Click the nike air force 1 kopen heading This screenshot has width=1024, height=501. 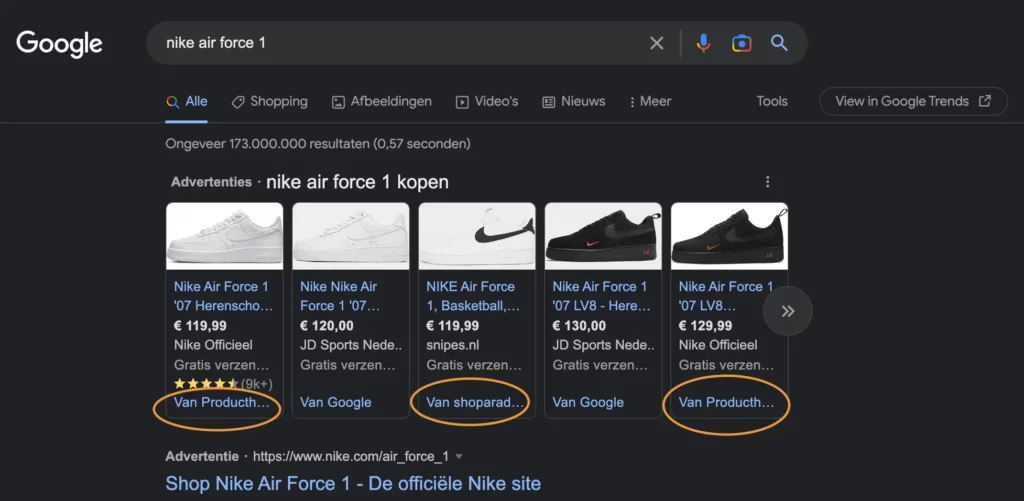(x=357, y=182)
